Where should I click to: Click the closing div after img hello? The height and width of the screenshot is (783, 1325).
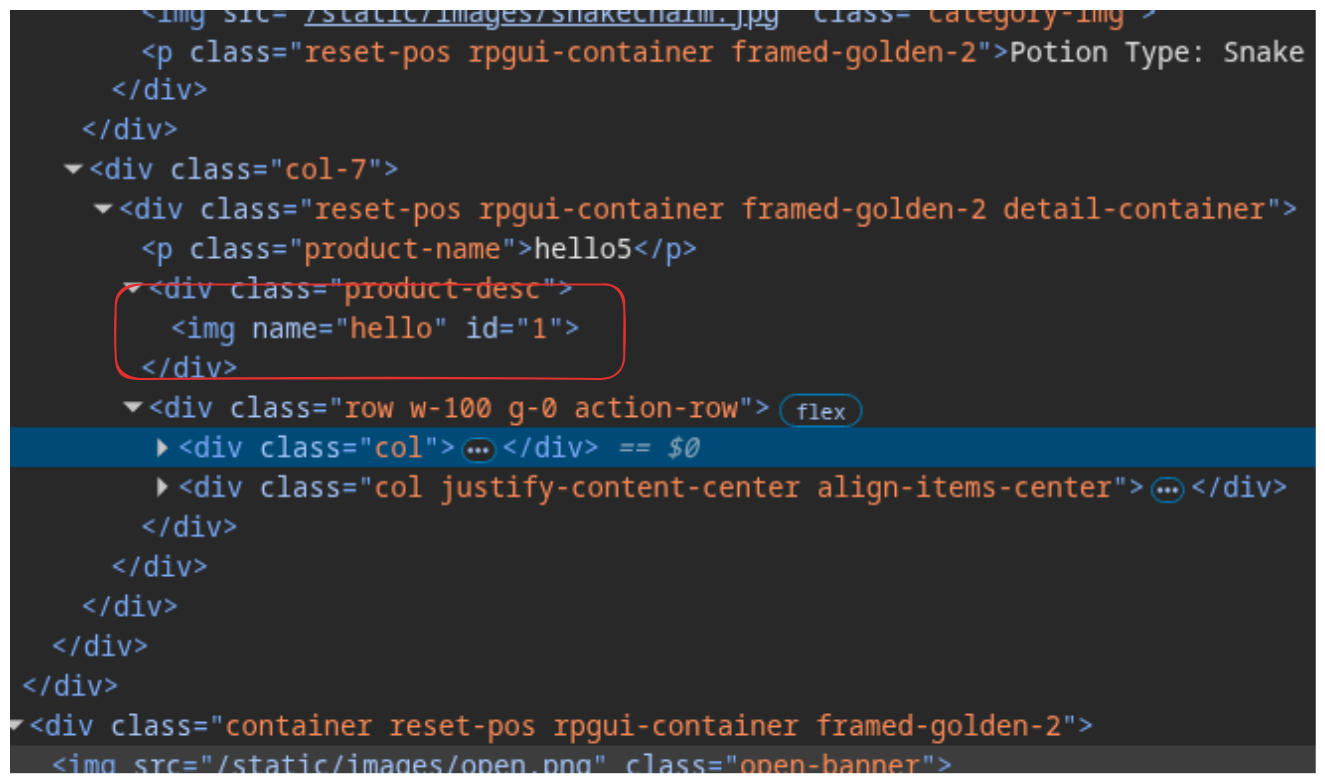tap(189, 367)
